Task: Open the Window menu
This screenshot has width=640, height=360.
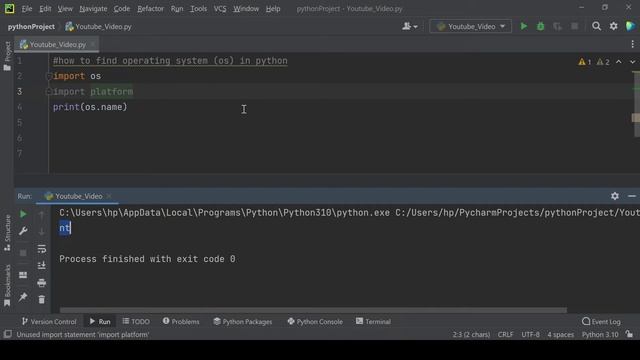Action: [246, 9]
